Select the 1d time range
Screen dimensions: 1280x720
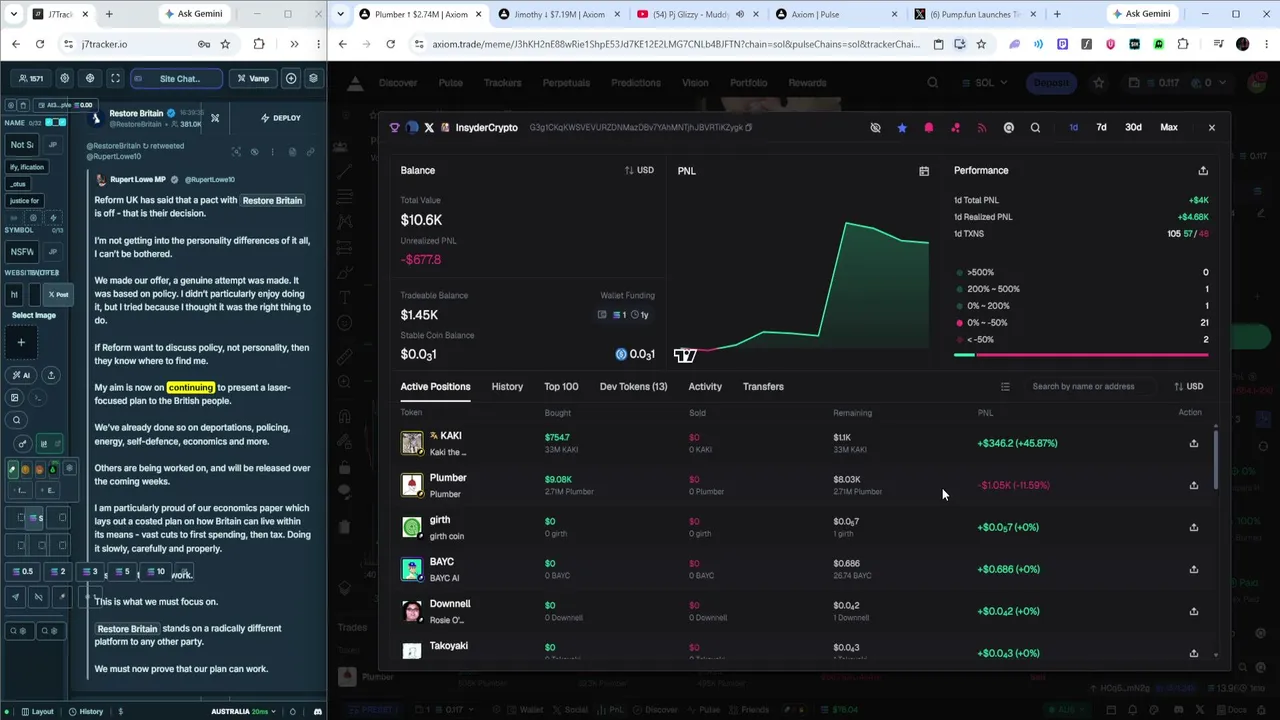[1073, 128]
